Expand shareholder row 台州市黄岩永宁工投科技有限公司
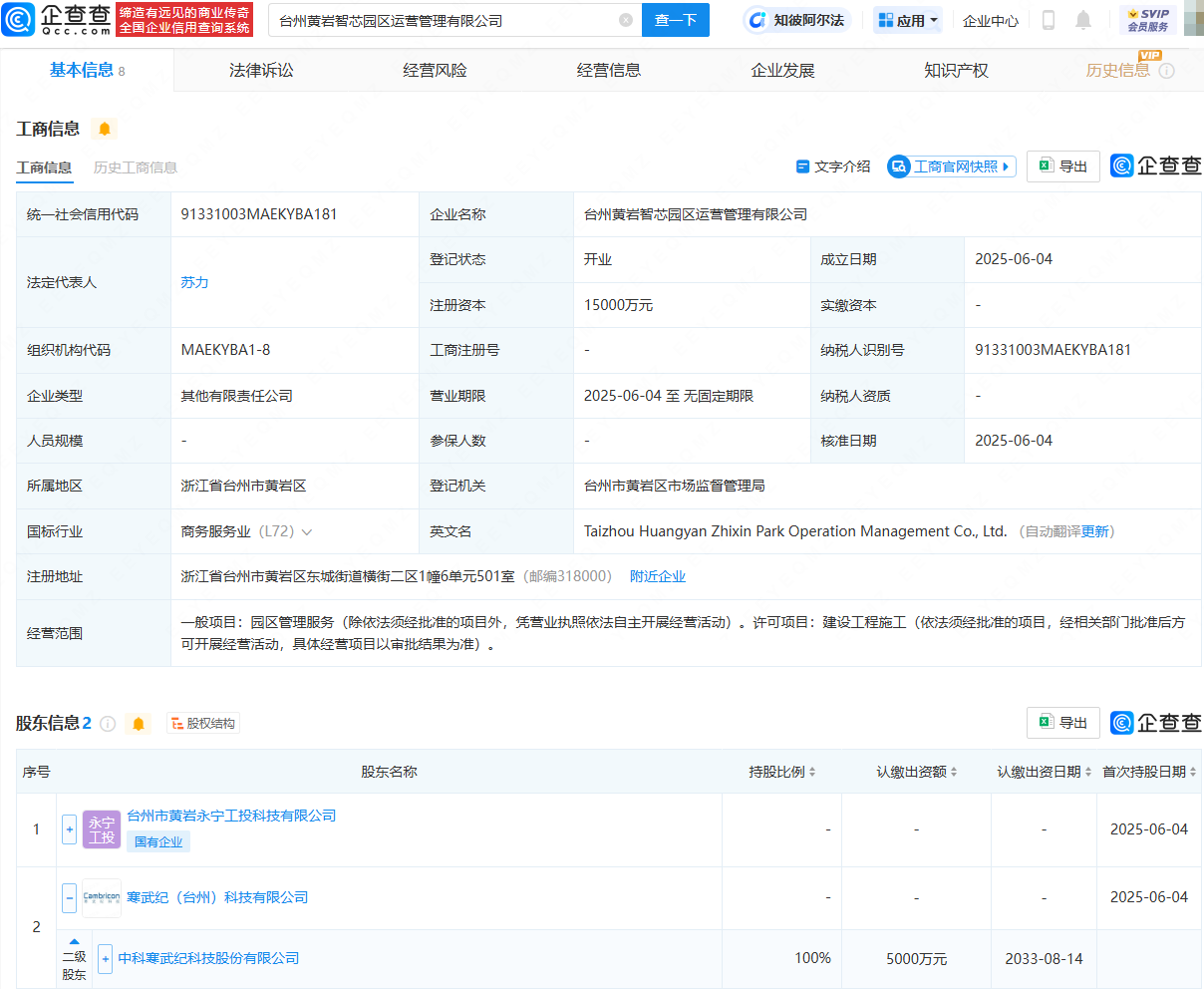1204x989 pixels. pyautogui.click(x=70, y=829)
